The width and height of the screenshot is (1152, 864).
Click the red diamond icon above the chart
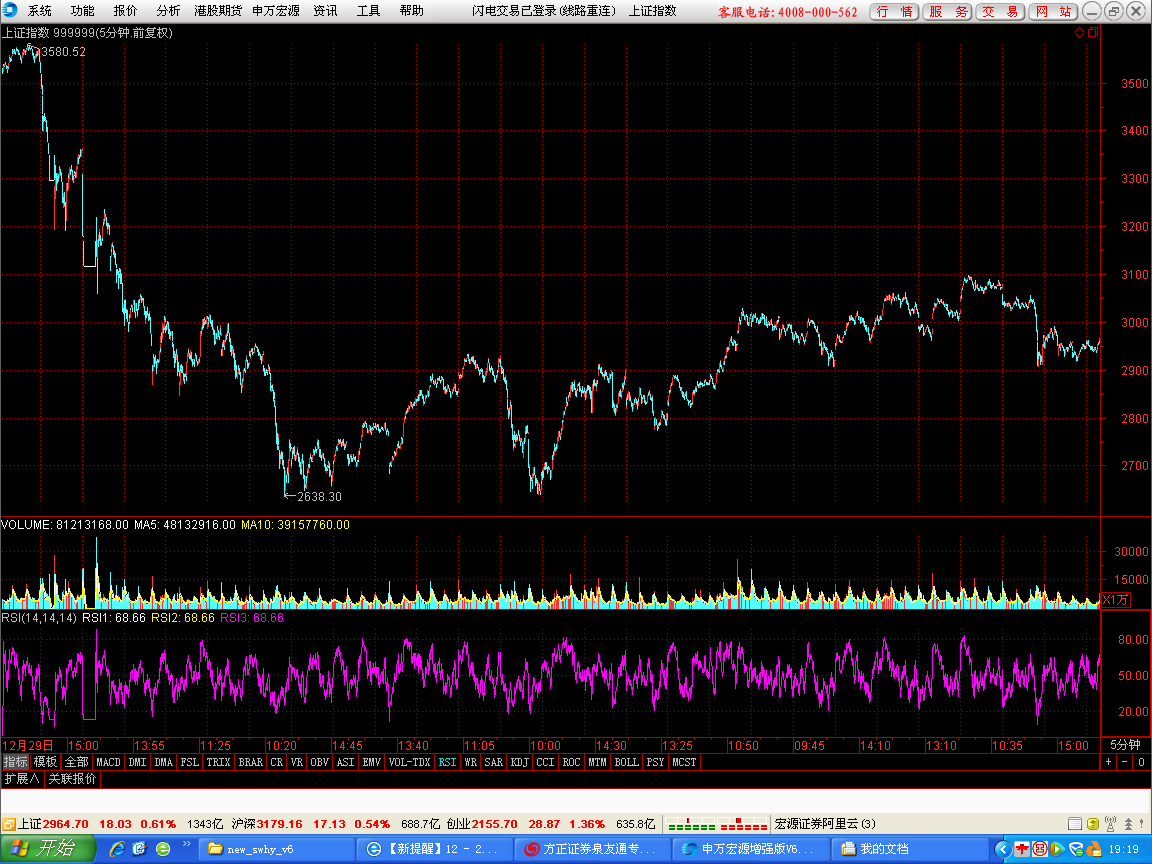click(1079, 32)
